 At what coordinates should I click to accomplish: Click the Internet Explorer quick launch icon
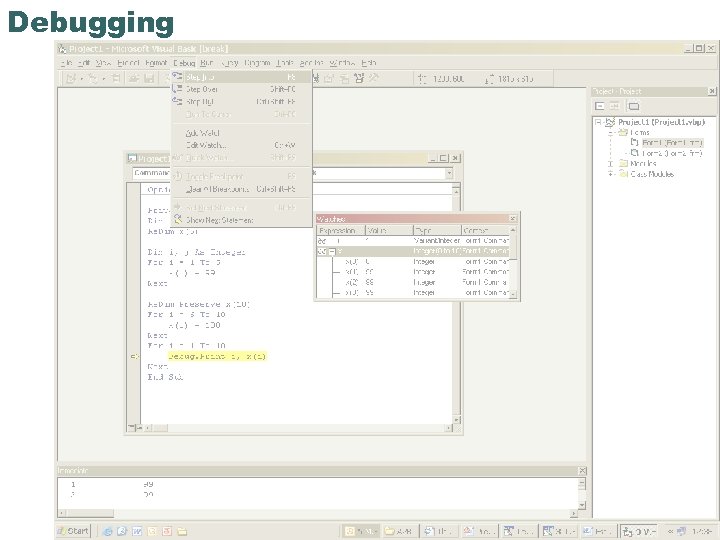point(108,531)
